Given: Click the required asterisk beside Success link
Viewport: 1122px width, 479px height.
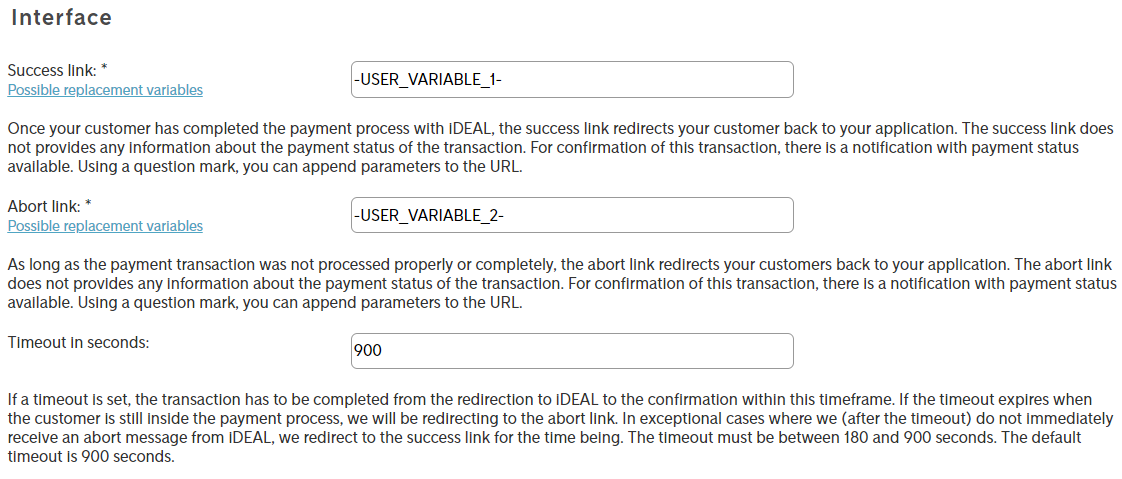Looking at the screenshot, I should point(104,69).
